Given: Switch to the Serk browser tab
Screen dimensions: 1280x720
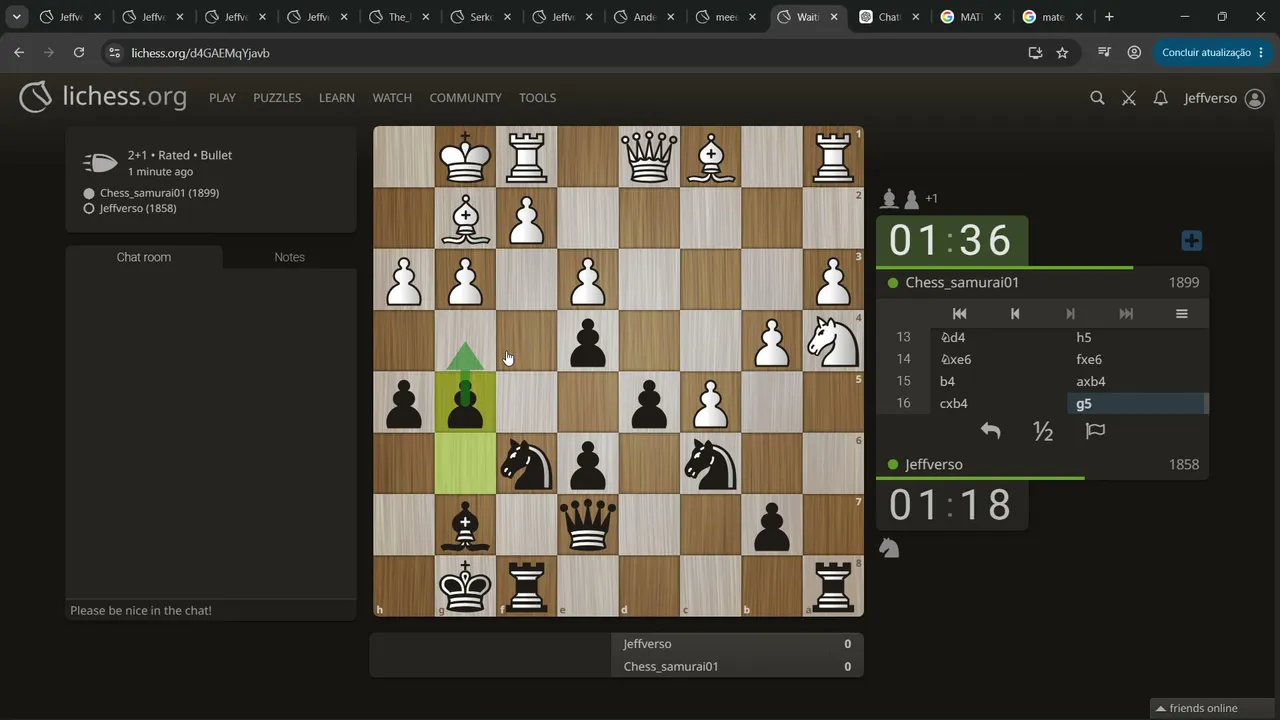Looking at the screenshot, I should coord(480,17).
